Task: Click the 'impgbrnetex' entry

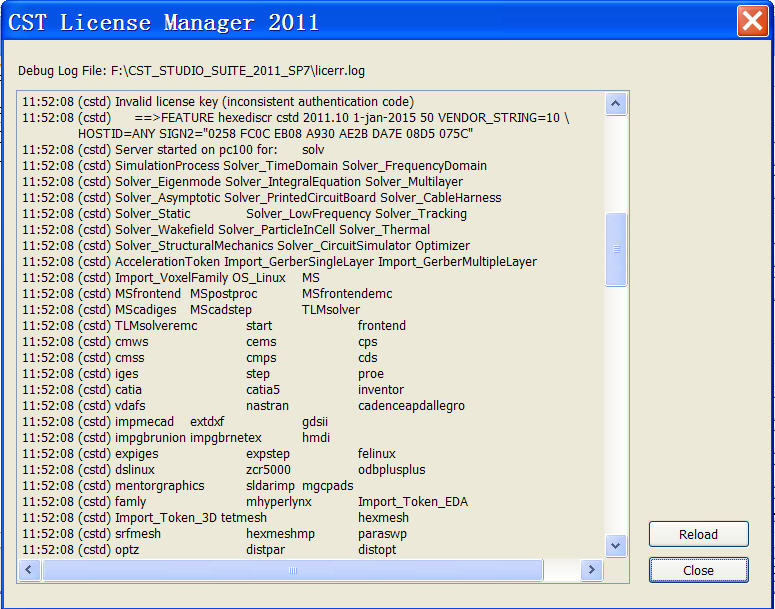Action: [x=226, y=438]
